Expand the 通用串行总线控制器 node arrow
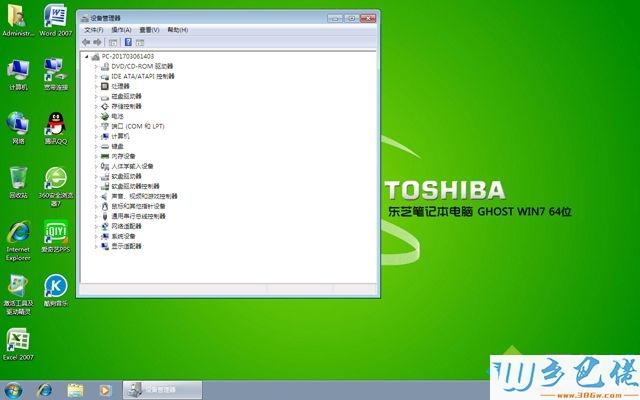Viewport: 640px width, 400px height. tap(96, 216)
